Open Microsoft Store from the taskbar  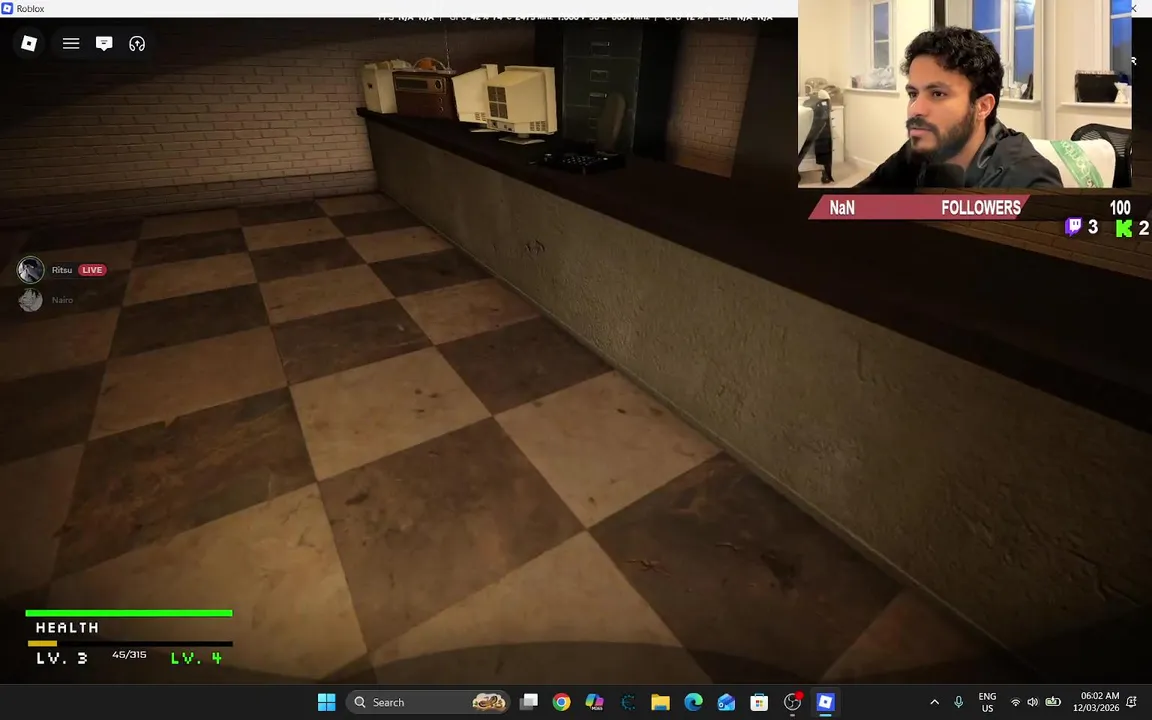click(x=759, y=702)
